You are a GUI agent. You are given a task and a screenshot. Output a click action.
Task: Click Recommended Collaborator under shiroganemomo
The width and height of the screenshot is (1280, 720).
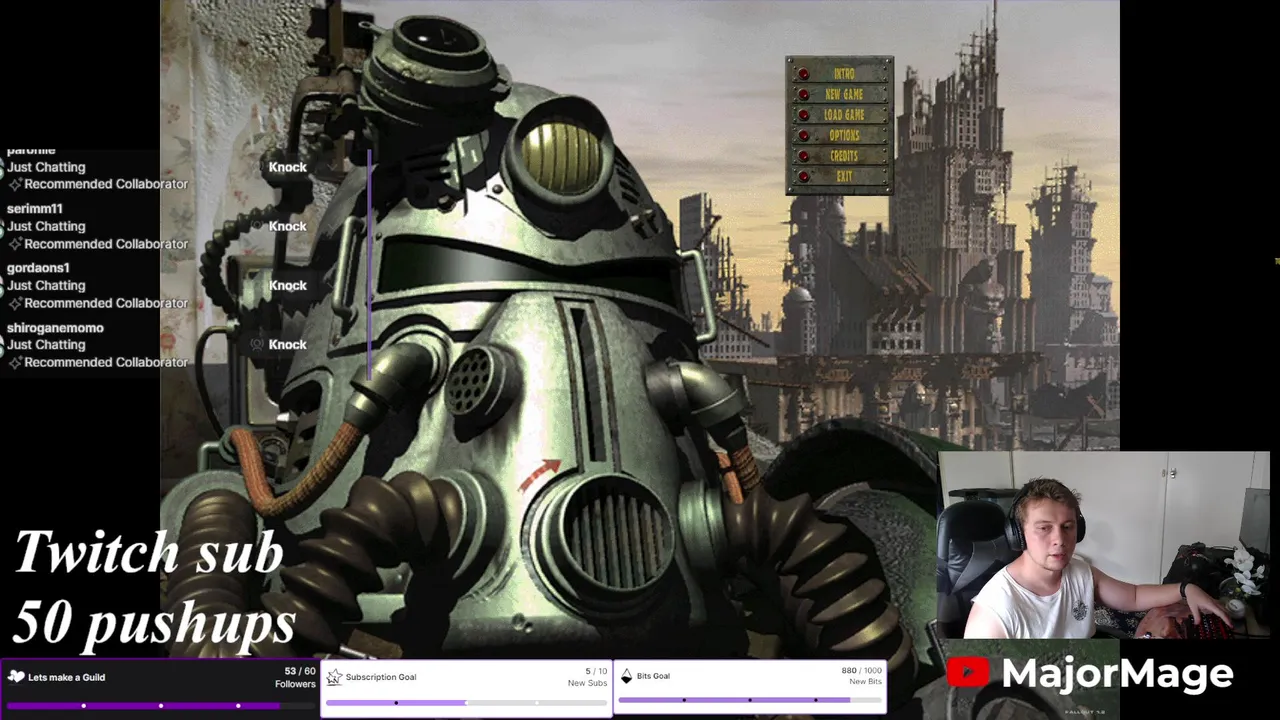click(x=106, y=362)
